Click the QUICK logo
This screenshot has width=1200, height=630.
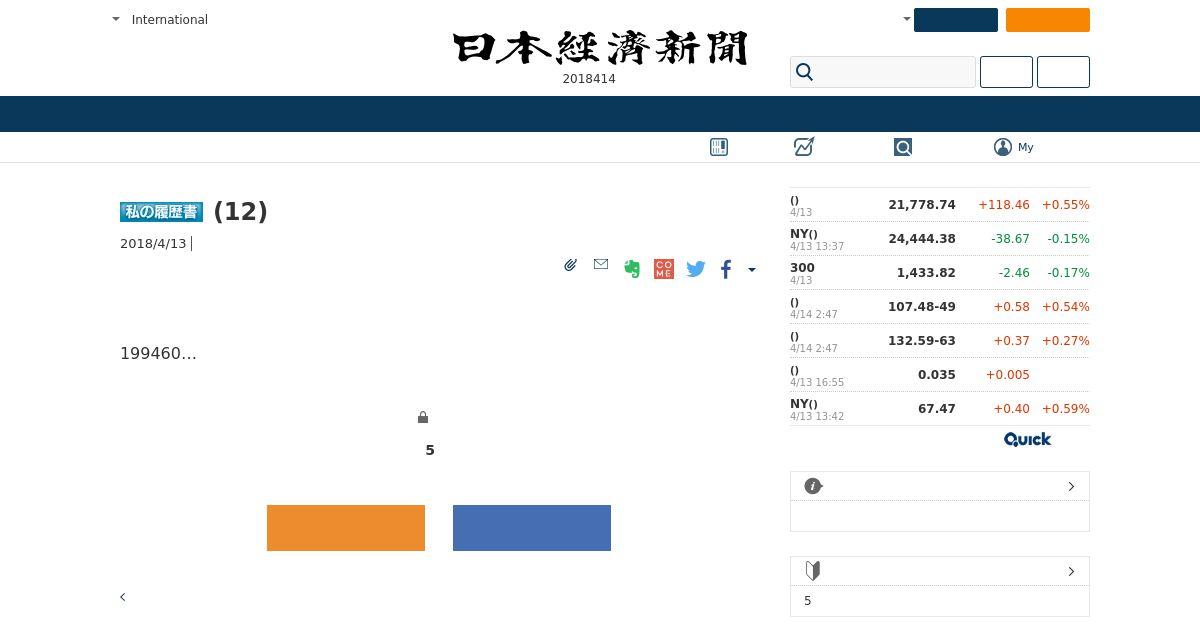coord(1027,439)
